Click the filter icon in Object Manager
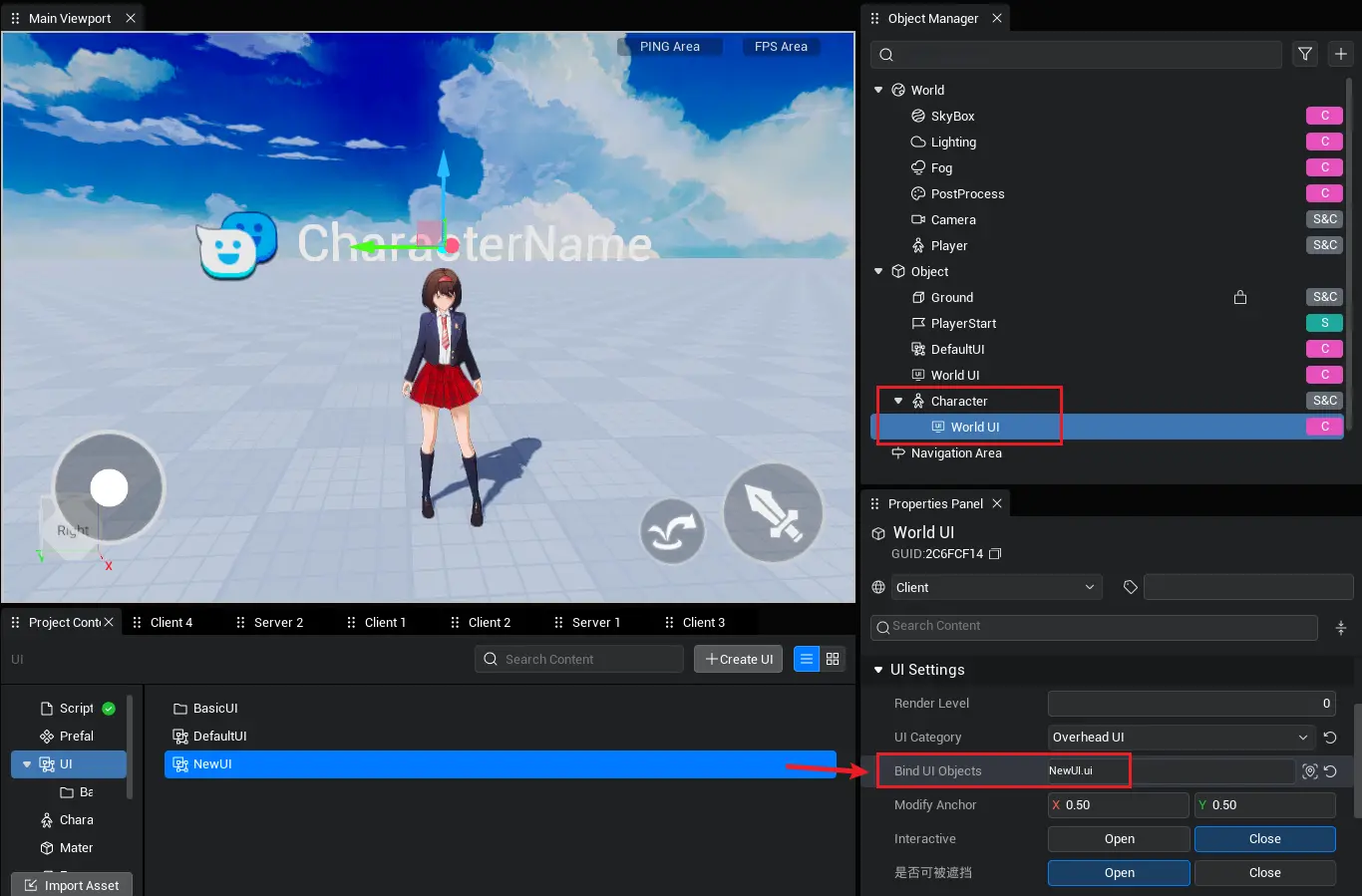 [x=1305, y=54]
